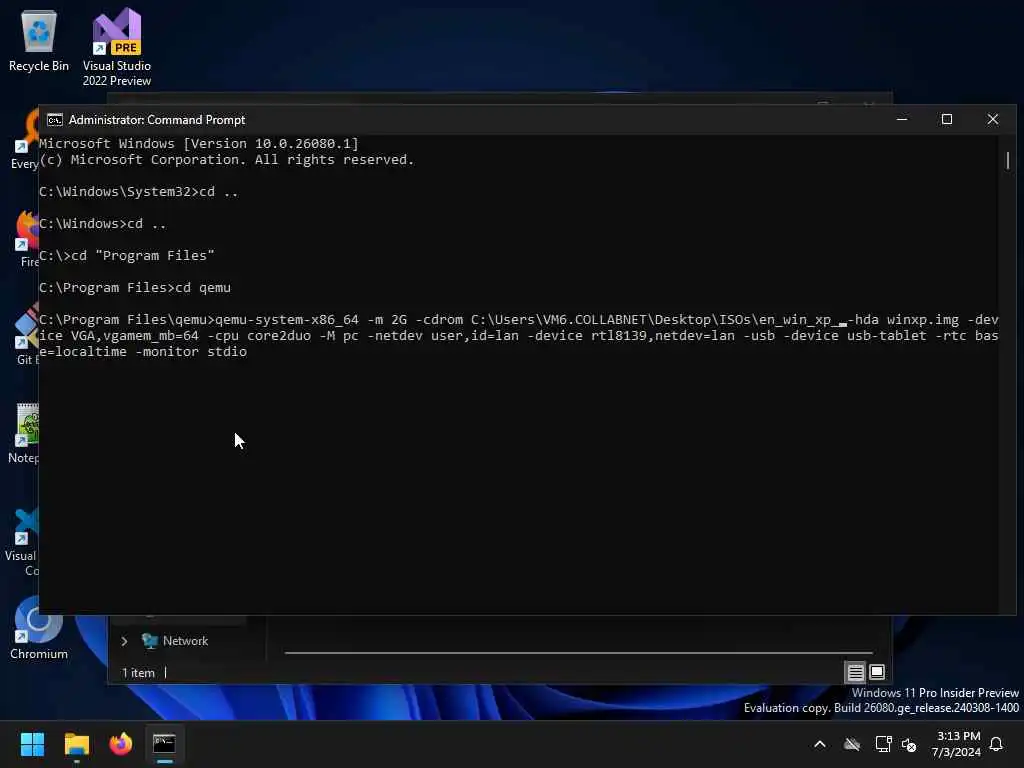Click the Explorer horizontal scrollbar

(x=579, y=652)
